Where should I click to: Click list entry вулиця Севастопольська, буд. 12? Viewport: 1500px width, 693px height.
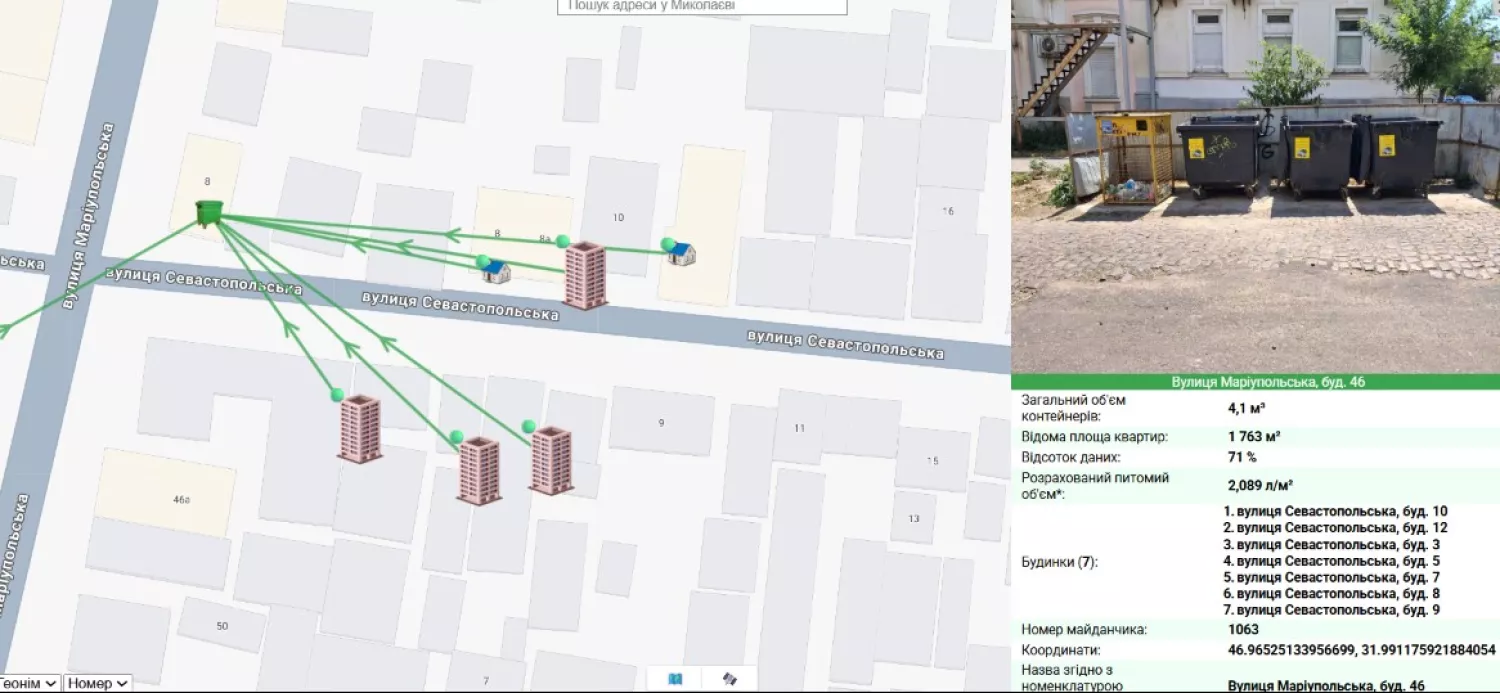pyautogui.click(x=1335, y=528)
